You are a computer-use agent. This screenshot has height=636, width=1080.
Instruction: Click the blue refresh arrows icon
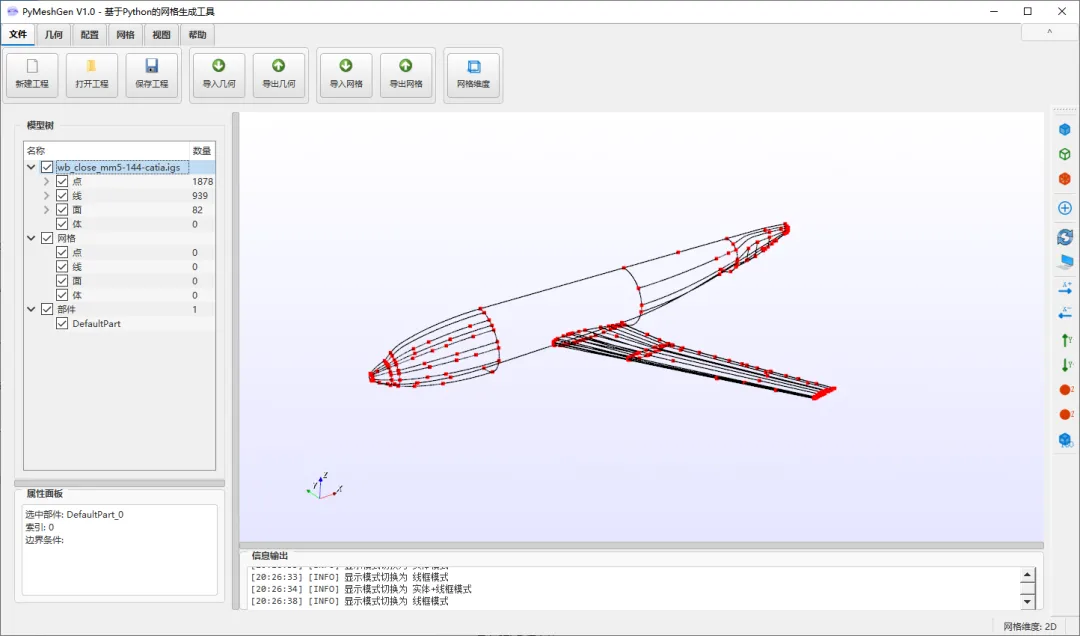(x=1065, y=237)
